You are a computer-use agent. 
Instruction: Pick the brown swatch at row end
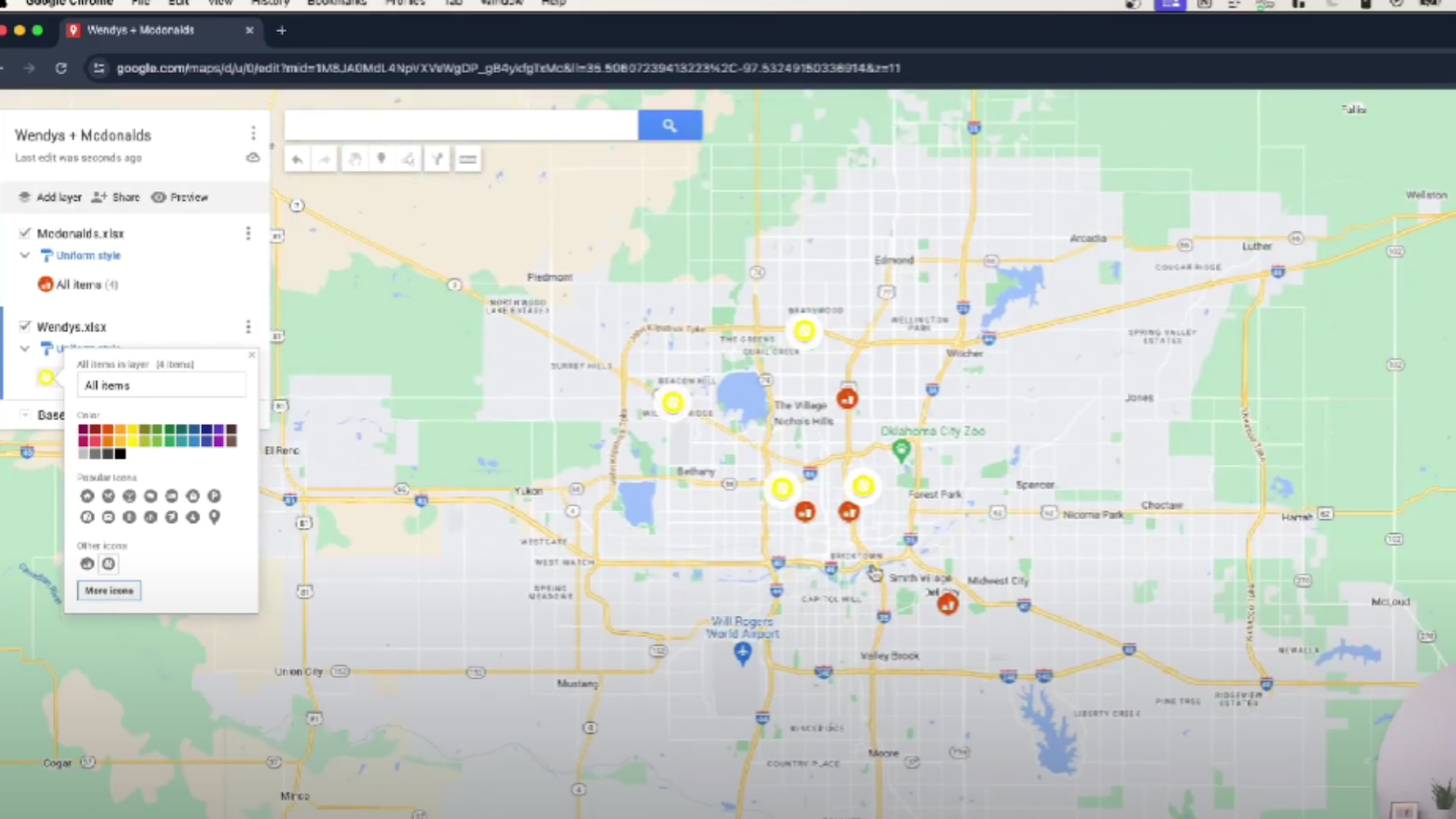[x=231, y=441]
